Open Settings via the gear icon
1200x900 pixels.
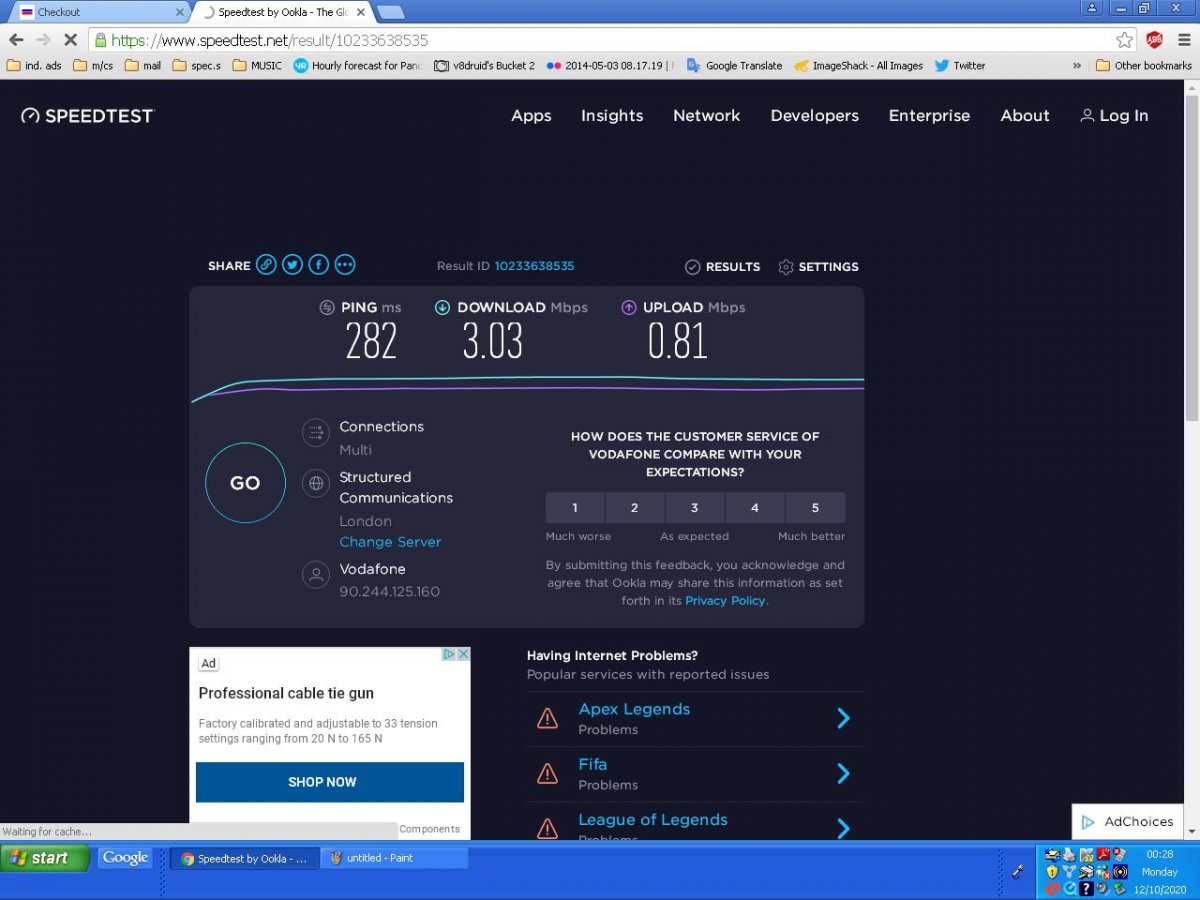tap(786, 267)
